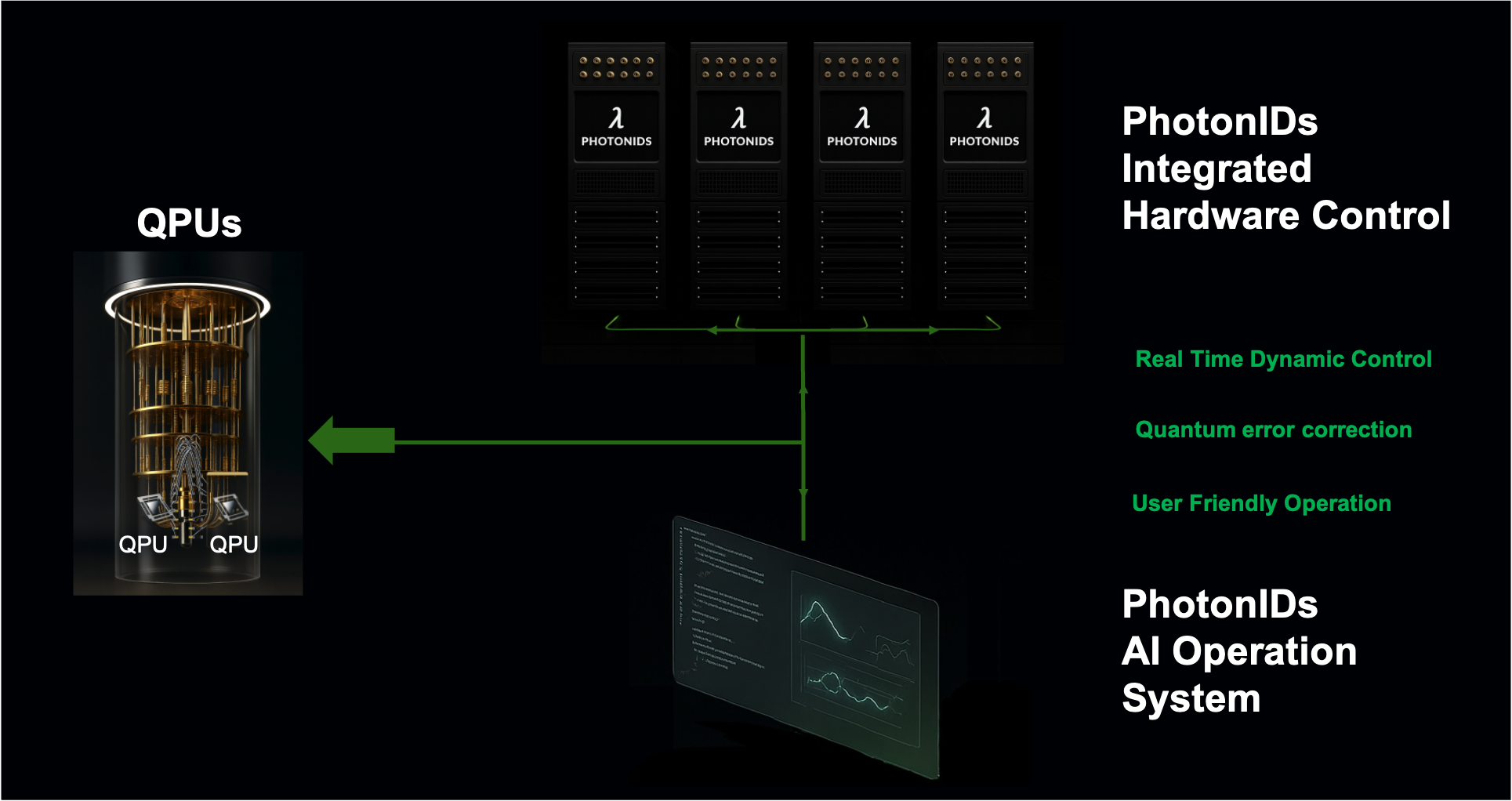Click the "PhotonIDs AI Operation System" heading
This screenshot has width=1512, height=801.
point(1238,651)
